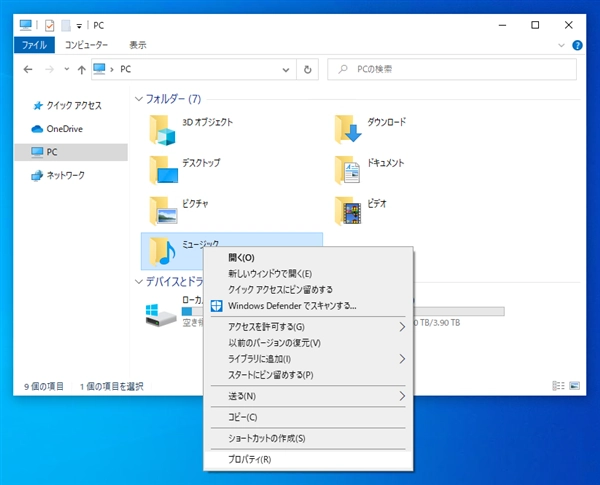The image size is (600, 485).
Task: Maximize the PC window
Action: click(x=535, y=25)
